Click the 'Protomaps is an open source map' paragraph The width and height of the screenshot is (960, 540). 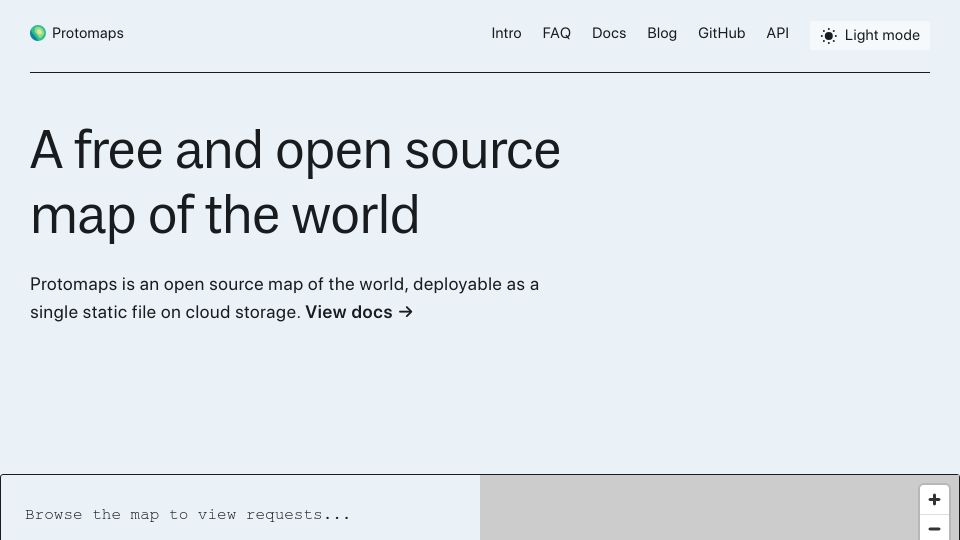pyautogui.click(x=285, y=298)
